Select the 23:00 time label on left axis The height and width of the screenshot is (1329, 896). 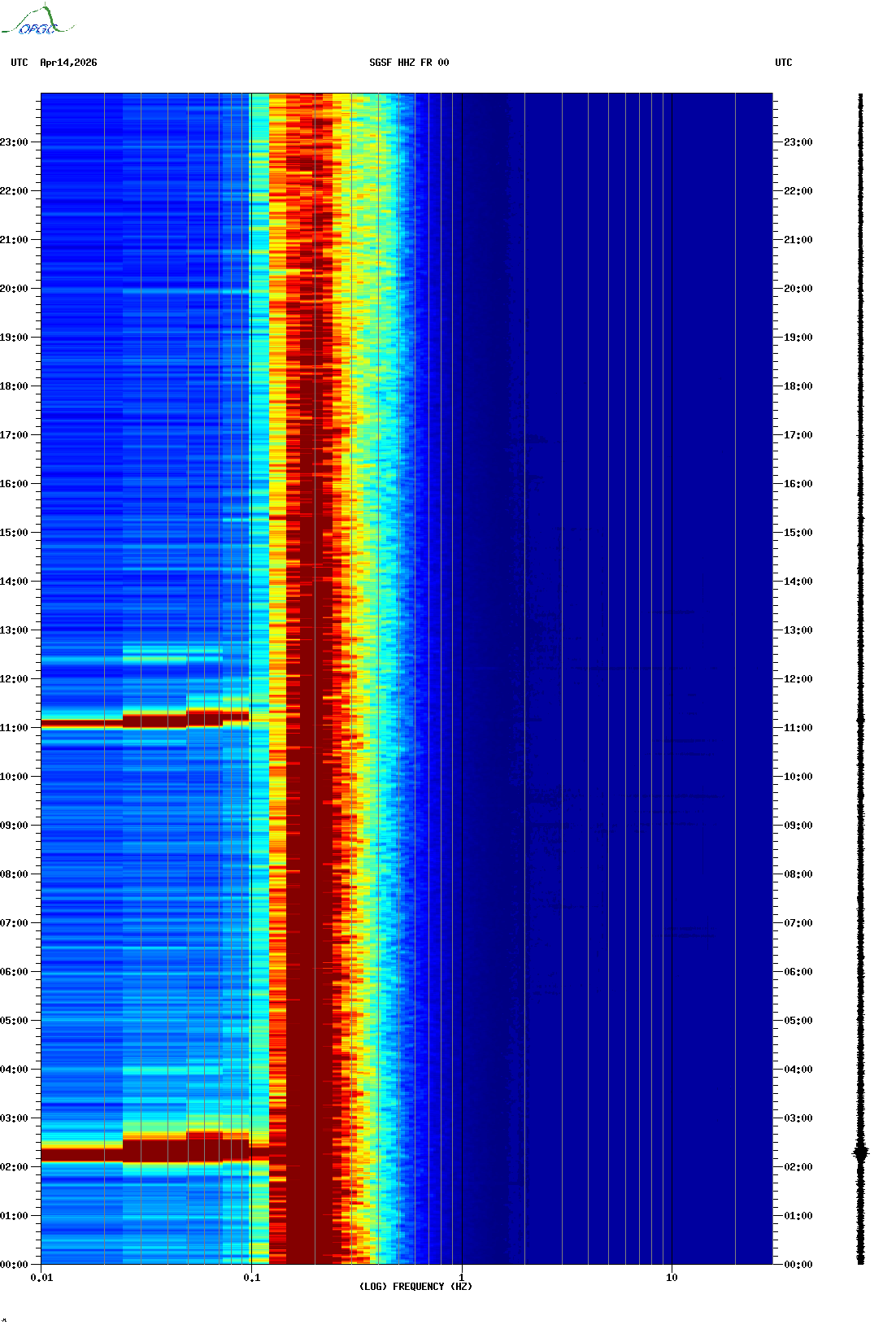[14, 142]
